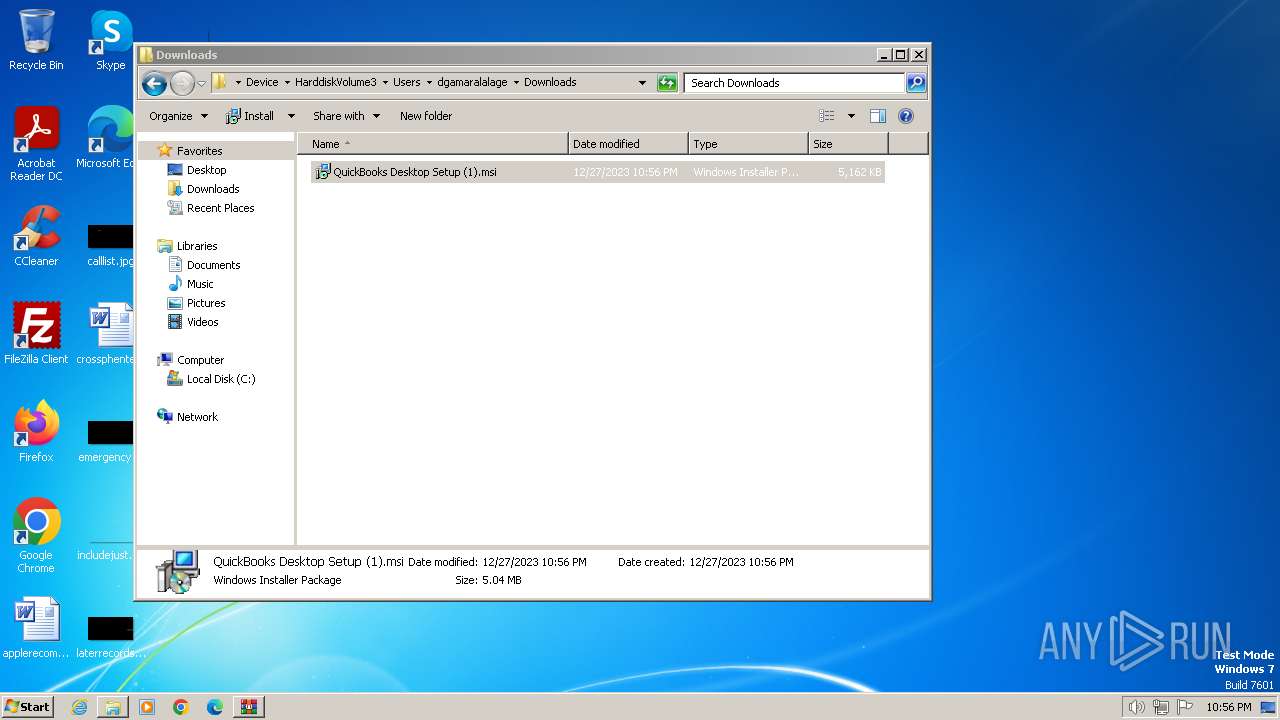
Task: Click Internet Explorer in the taskbar
Action: pos(79,707)
